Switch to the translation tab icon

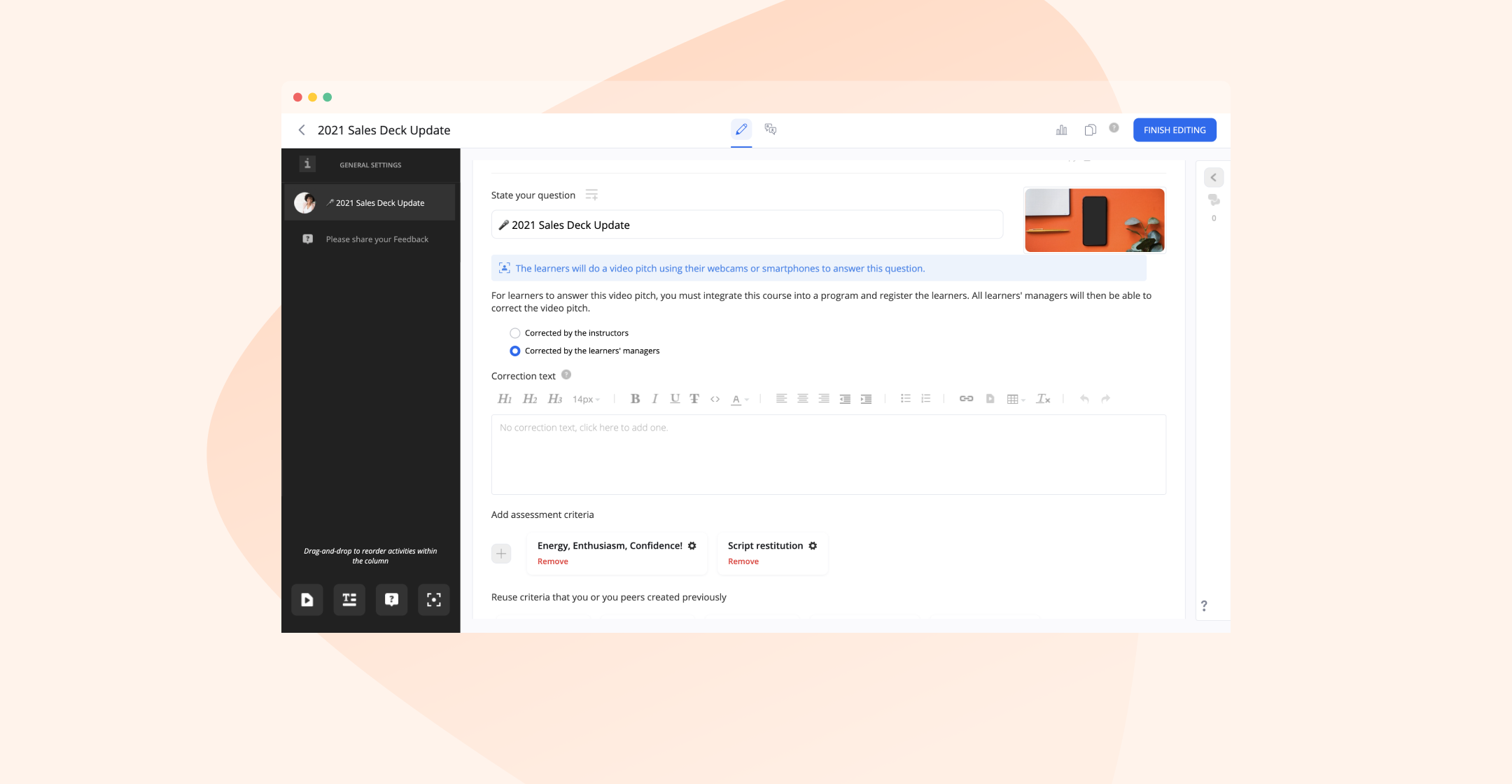coord(771,129)
